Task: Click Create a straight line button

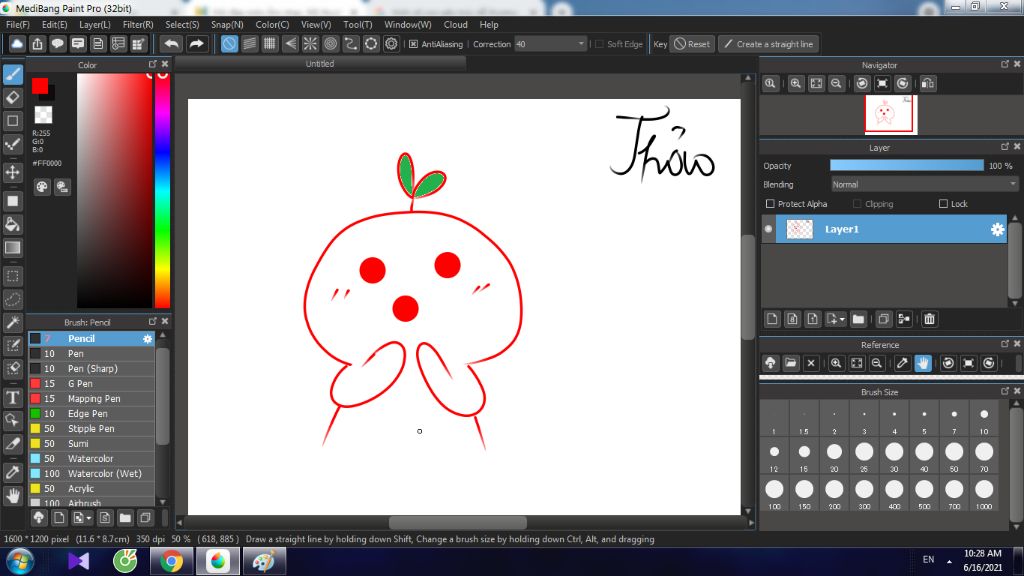Action: 769,44
